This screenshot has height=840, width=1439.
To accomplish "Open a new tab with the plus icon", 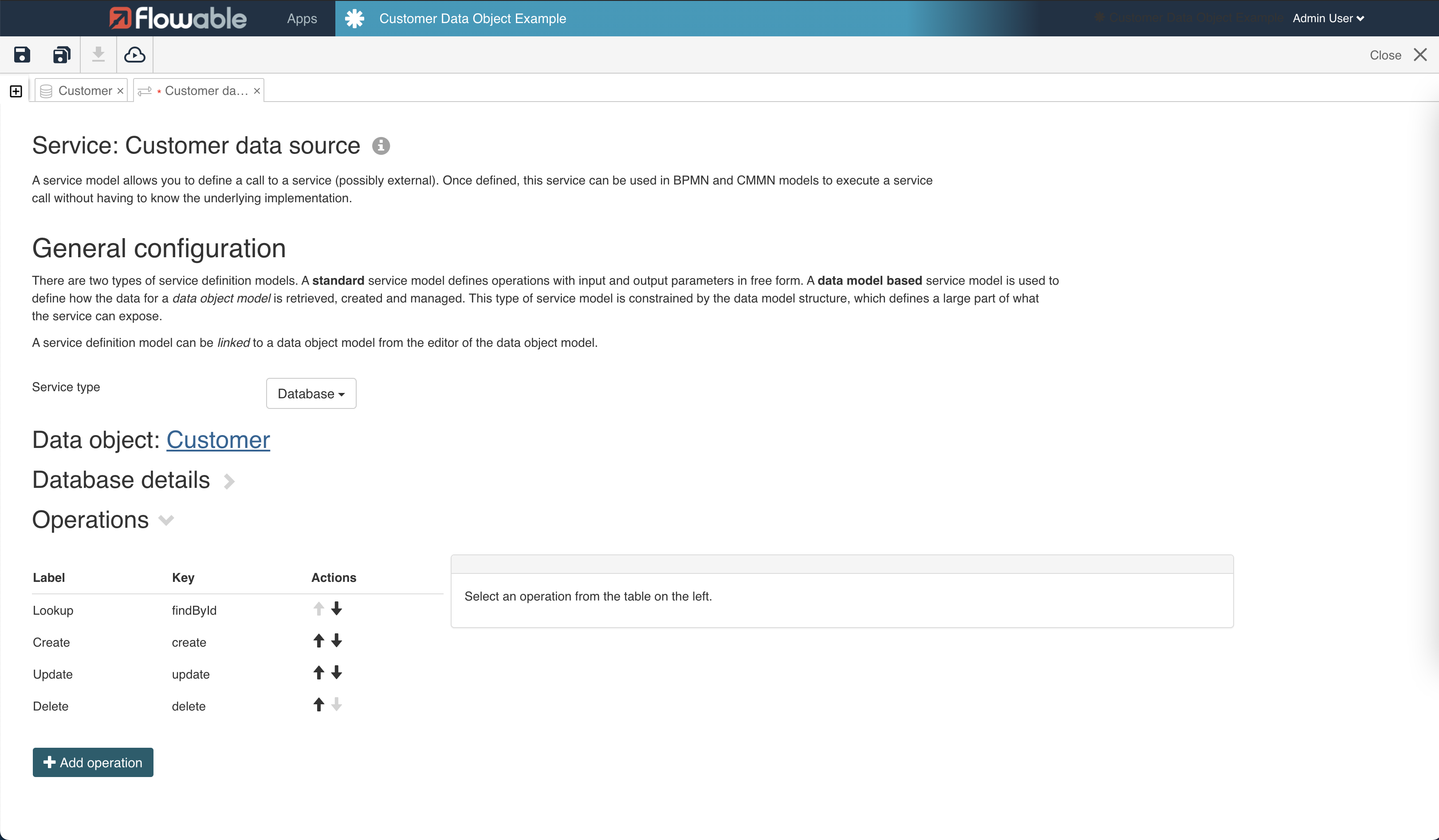I will coord(16,90).
